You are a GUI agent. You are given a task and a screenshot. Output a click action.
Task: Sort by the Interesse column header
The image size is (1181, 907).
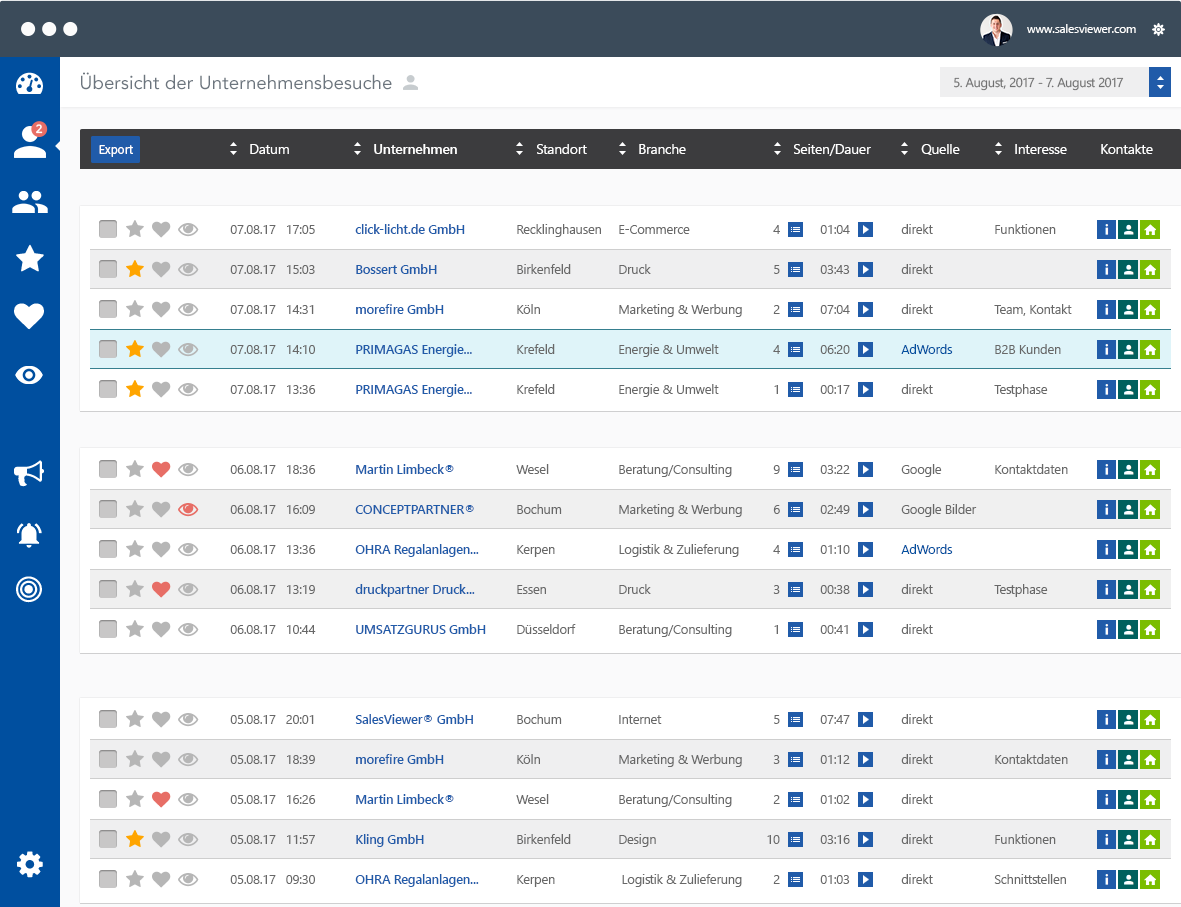click(1039, 150)
